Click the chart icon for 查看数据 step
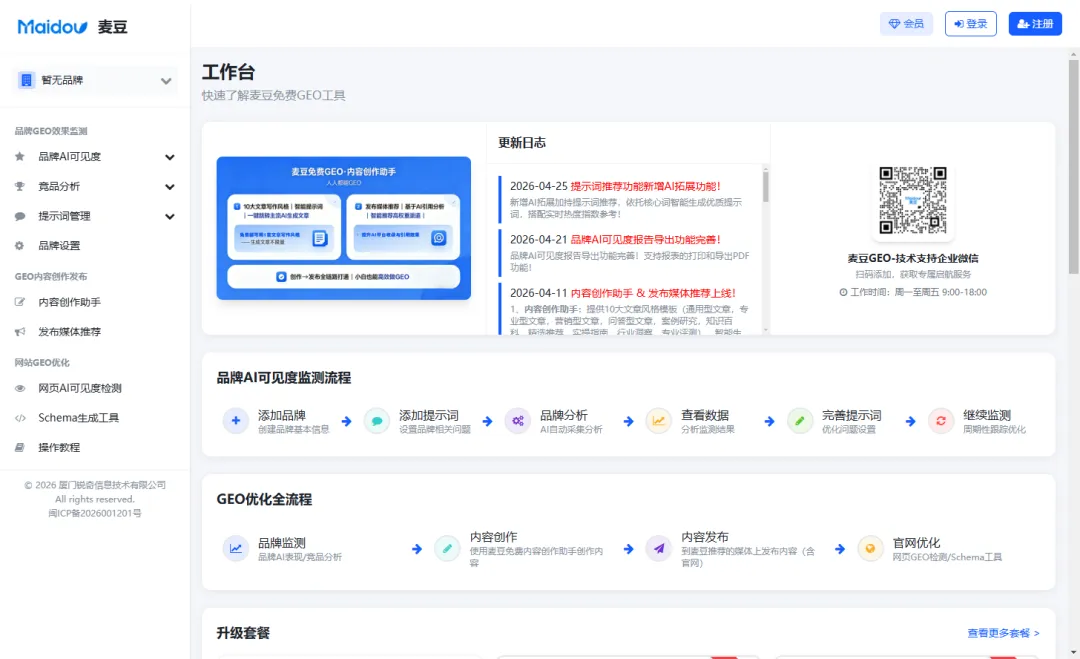Screen dimensions: 1080x659 pyautogui.click(x=658, y=421)
